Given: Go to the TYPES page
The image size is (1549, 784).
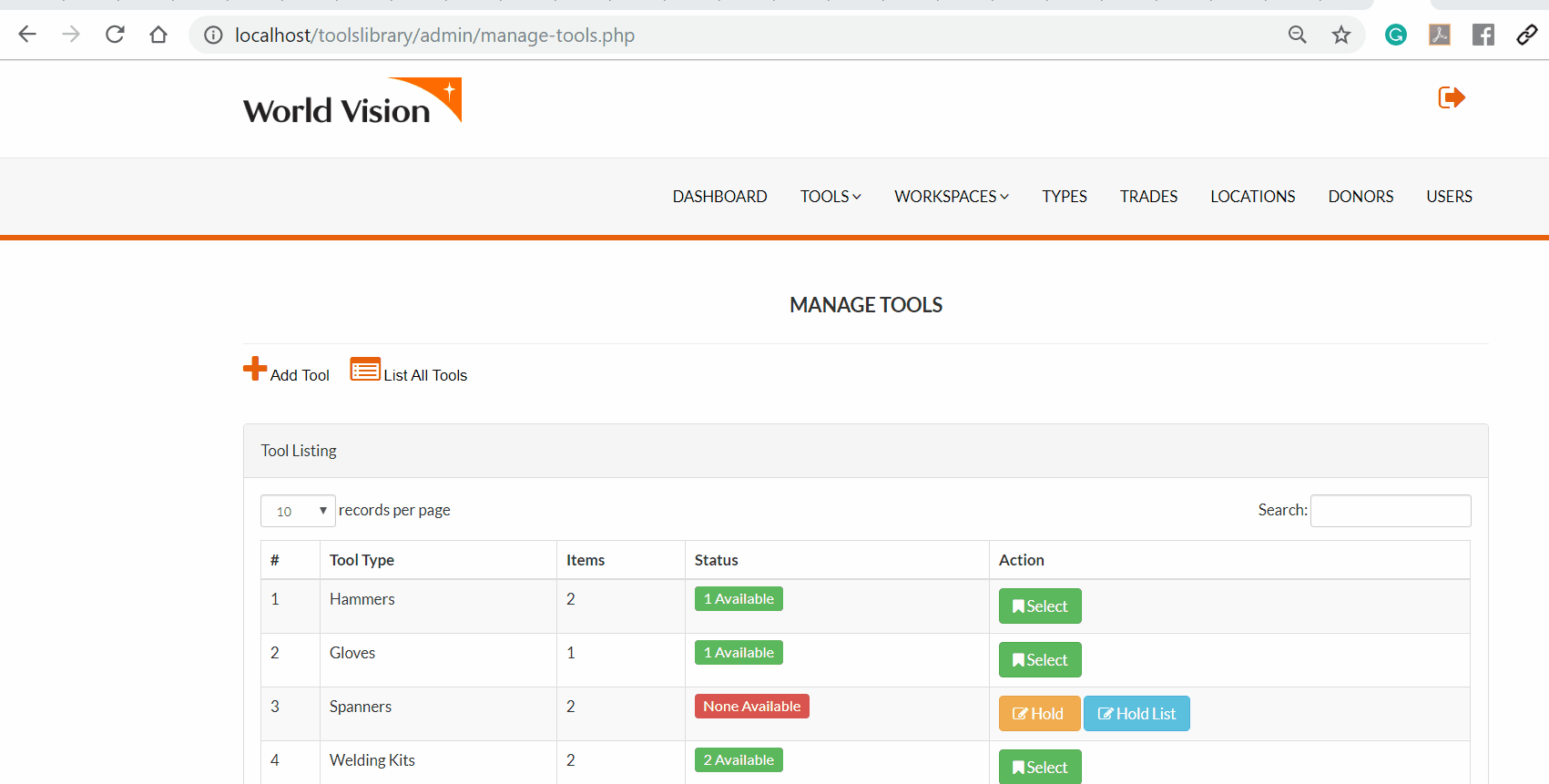Looking at the screenshot, I should (1065, 197).
